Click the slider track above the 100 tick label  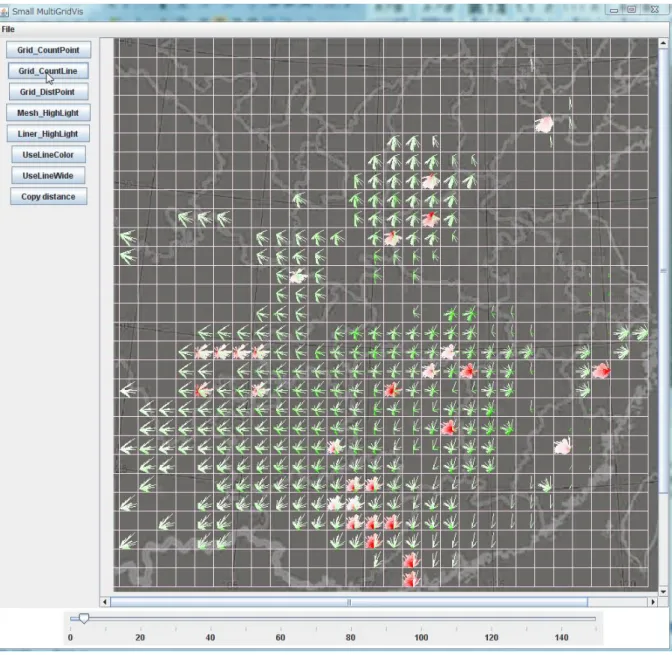click(421, 619)
